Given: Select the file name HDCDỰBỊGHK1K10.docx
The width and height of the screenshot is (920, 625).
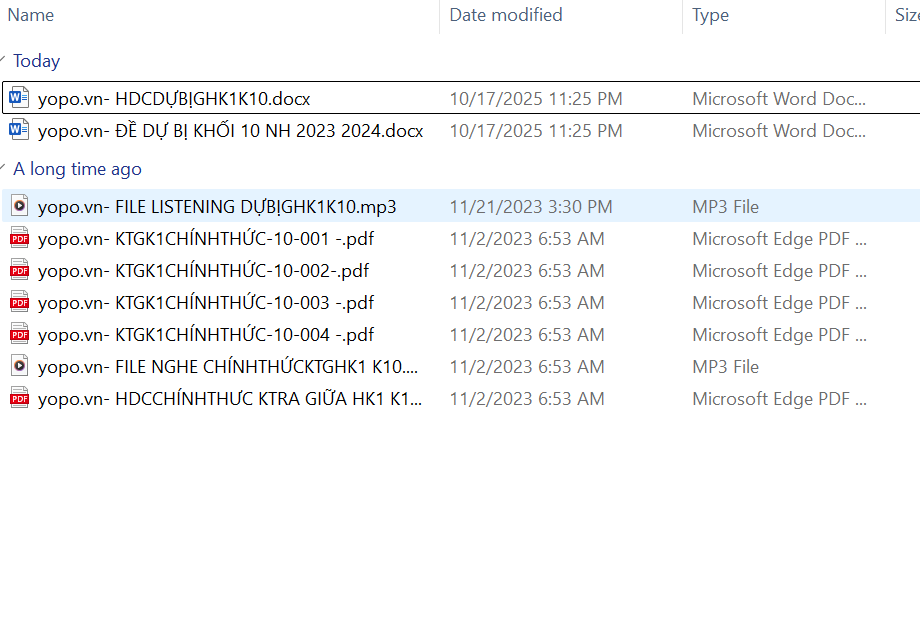Looking at the screenshot, I should click(174, 98).
